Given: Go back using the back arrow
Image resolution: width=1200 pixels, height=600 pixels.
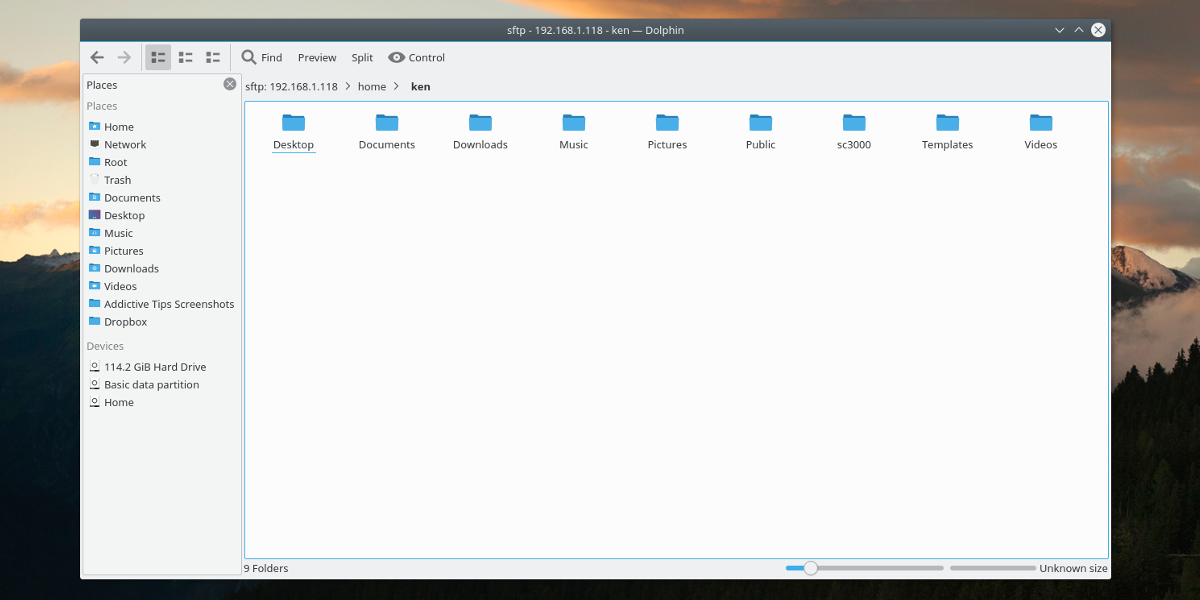Looking at the screenshot, I should [97, 58].
